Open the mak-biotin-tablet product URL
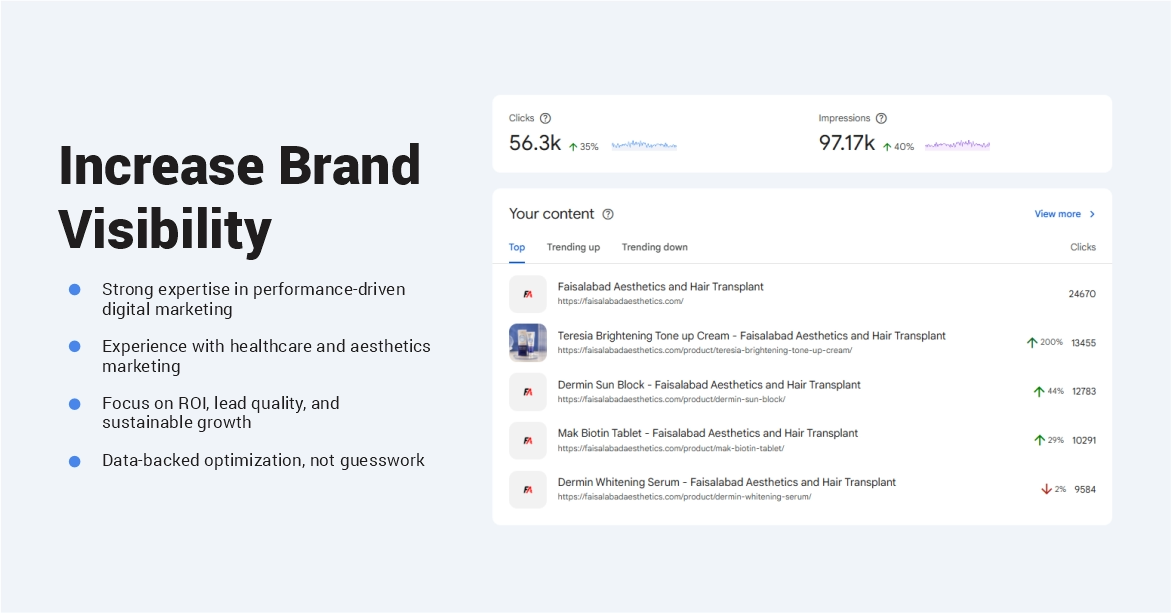The width and height of the screenshot is (1171, 613). [x=670, y=449]
